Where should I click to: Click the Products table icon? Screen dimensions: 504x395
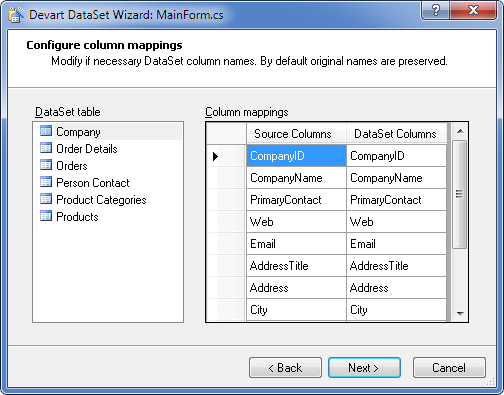tap(46, 216)
